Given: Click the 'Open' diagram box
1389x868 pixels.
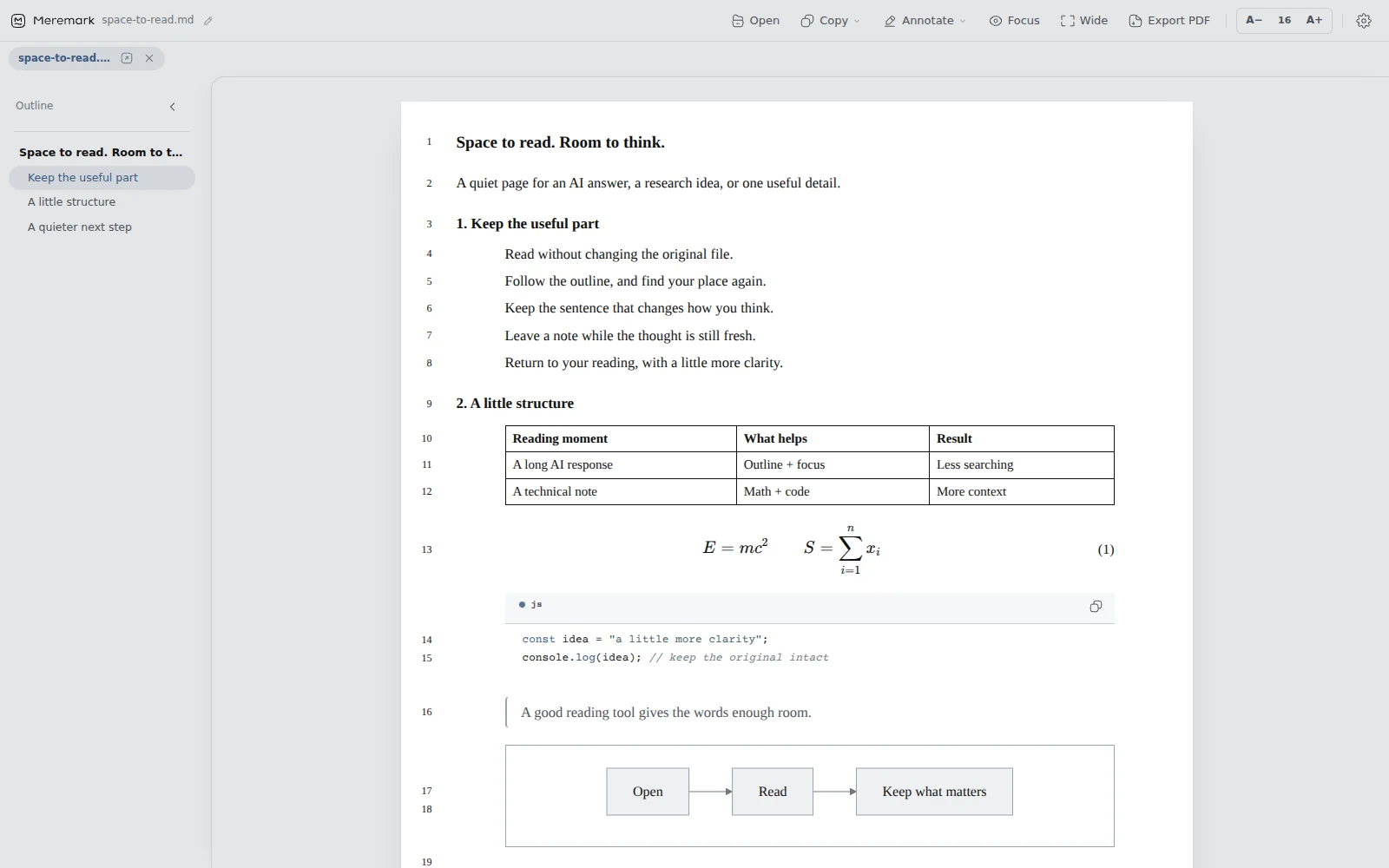Looking at the screenshot, I should (x=648, y=792).
